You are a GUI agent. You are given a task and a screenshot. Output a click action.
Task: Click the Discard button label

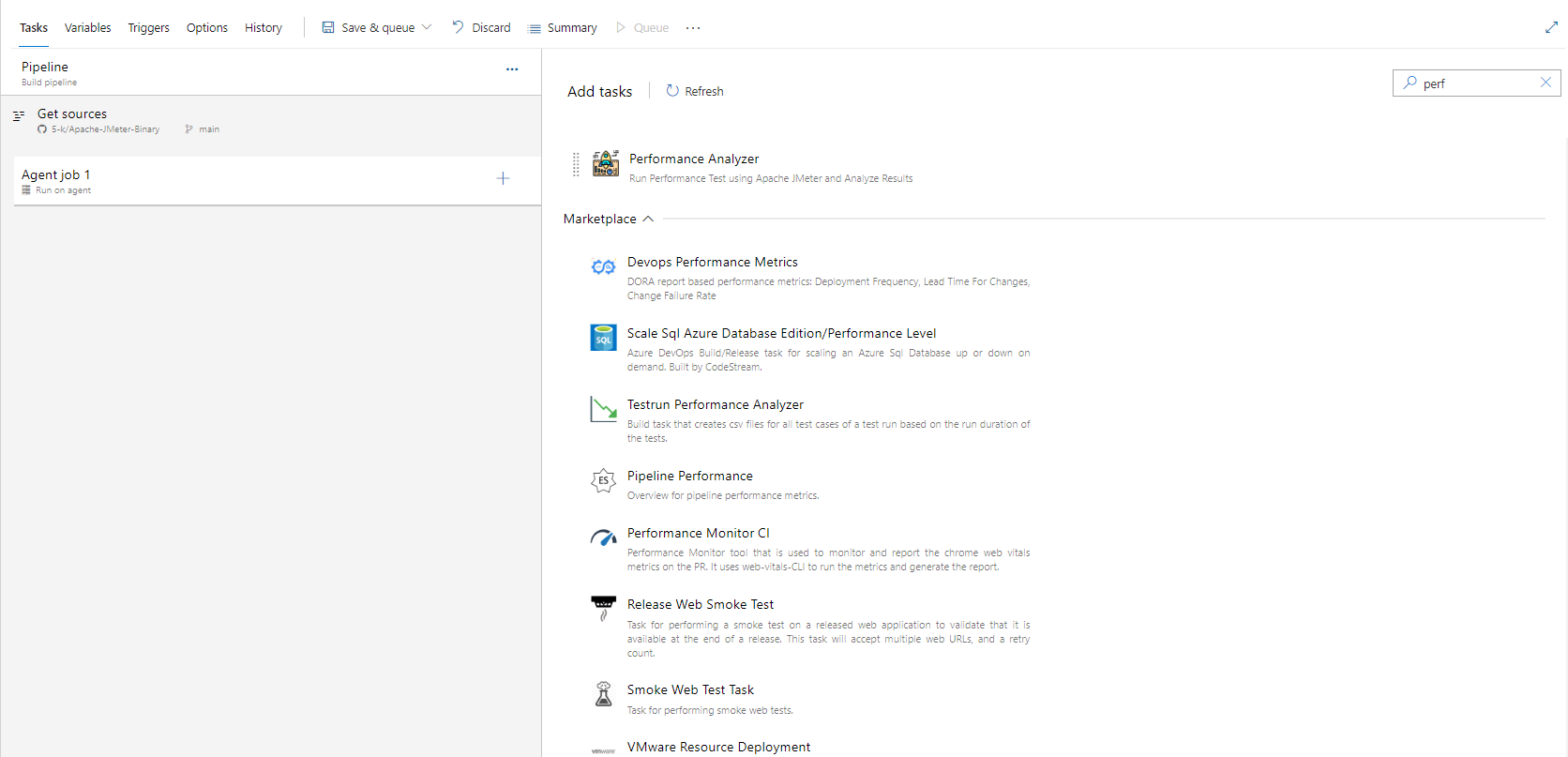[491, 27]
